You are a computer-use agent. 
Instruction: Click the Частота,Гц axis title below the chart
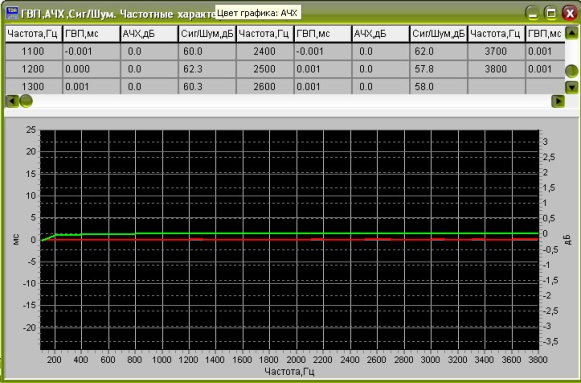[x=289, y=371]
